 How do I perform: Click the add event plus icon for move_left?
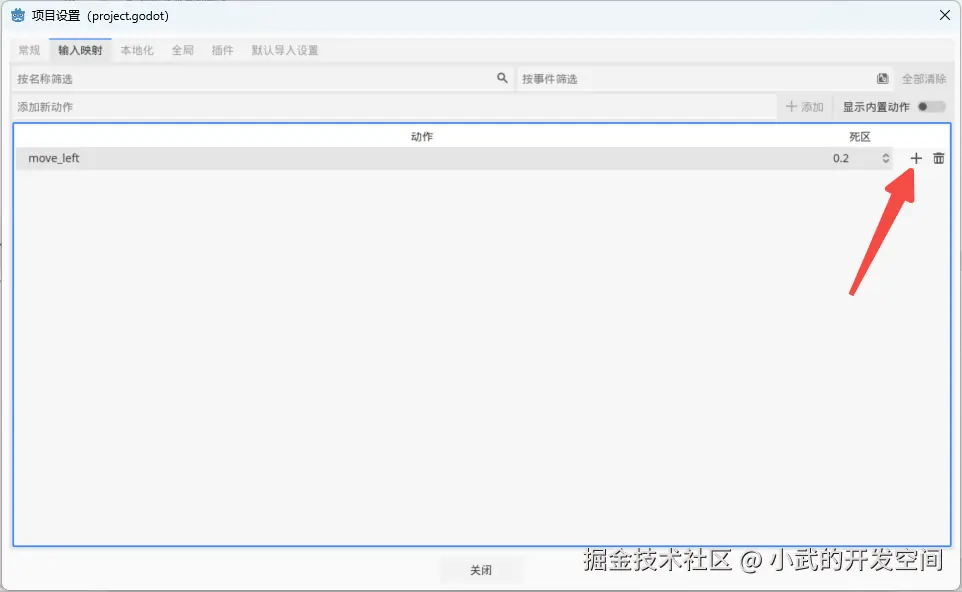914,157
